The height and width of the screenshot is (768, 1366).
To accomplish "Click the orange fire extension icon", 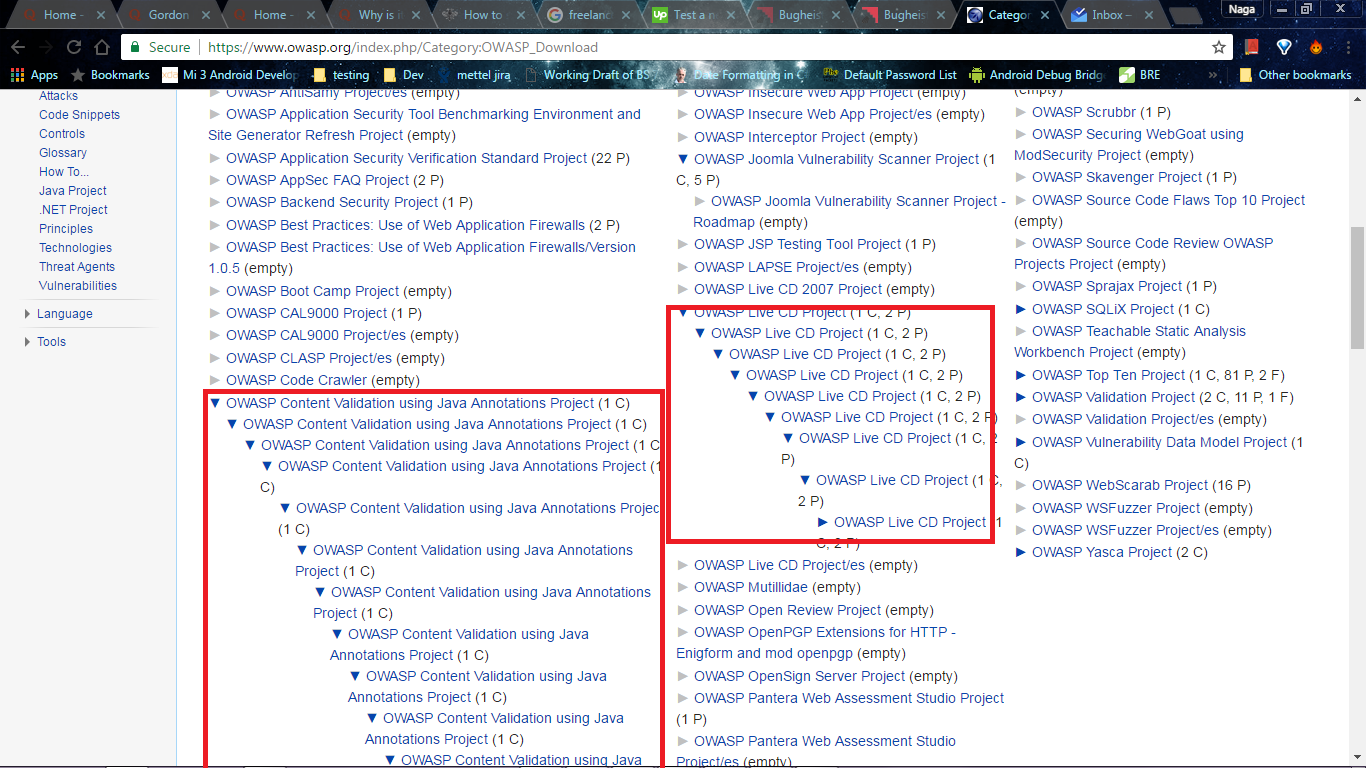I will [x=1316, y=47].
